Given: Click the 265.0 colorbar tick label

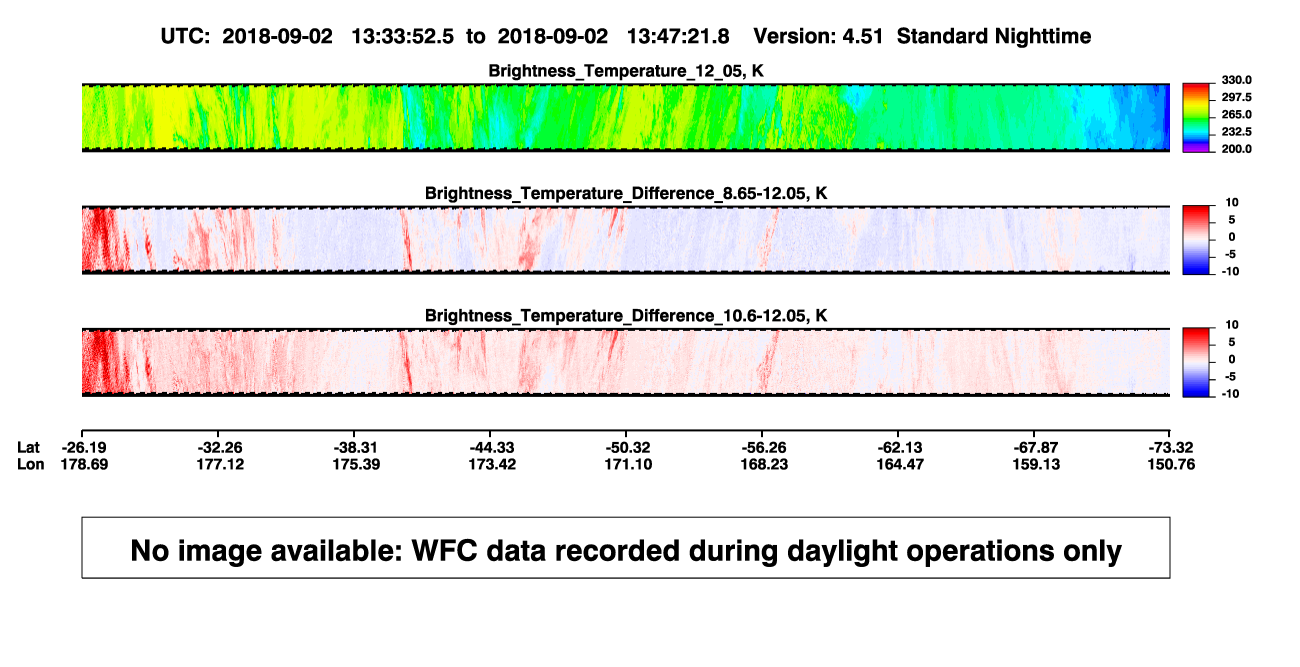Looking at the screenshot, I should [x=1235, y=114].
